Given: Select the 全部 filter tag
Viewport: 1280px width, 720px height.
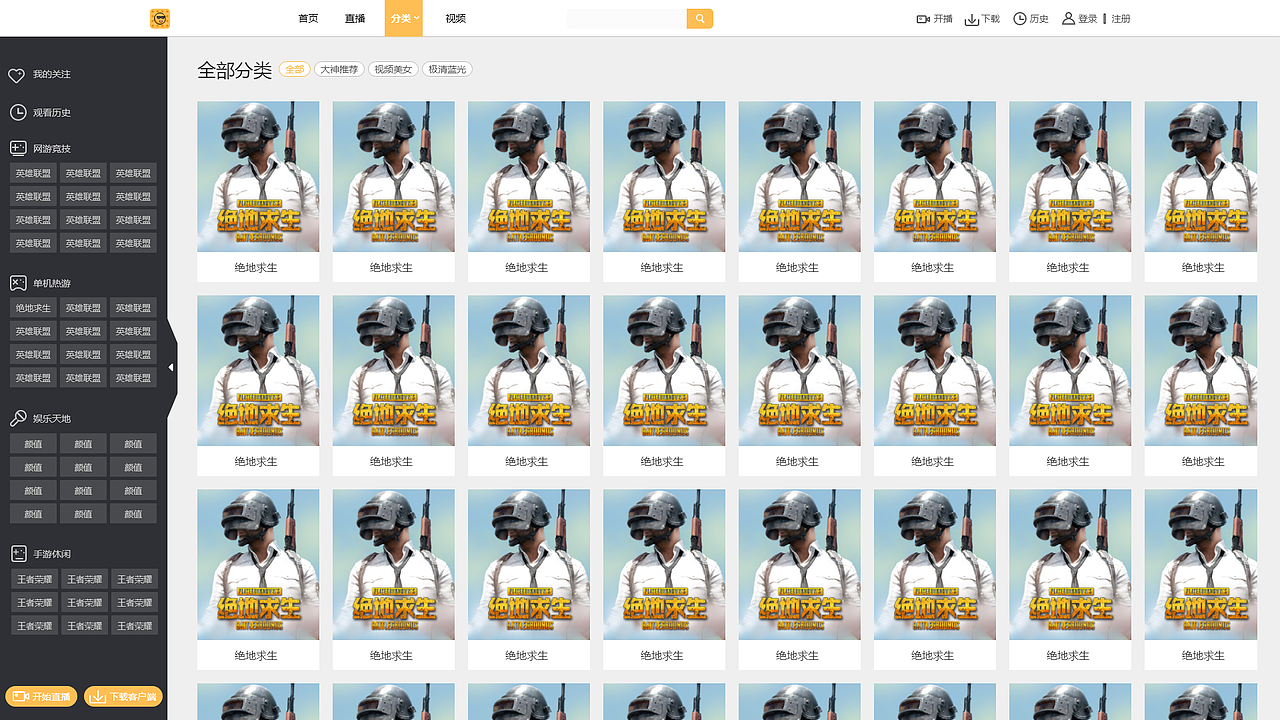Looking at the screenshot, I should [x=294, y=70].
